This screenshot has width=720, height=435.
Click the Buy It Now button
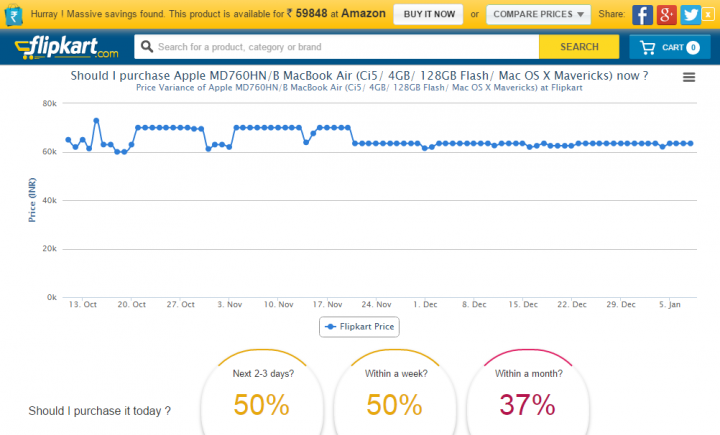tap(428, 14)
